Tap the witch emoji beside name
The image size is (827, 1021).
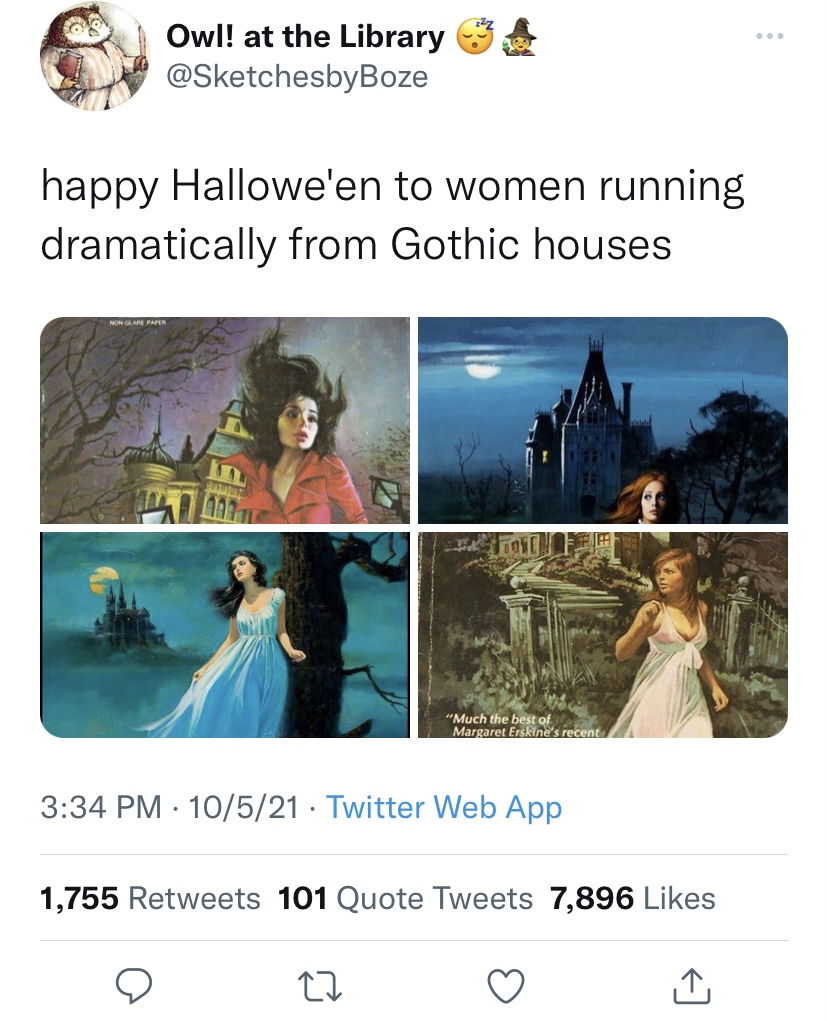click(519, 37)
